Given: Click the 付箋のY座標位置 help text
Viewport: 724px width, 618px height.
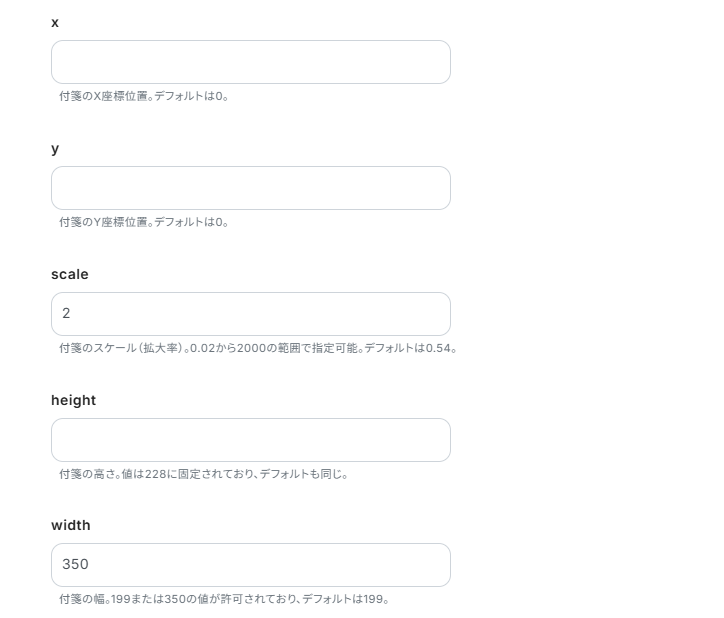Looking at the screenshot, I should (x=144, y=223).
